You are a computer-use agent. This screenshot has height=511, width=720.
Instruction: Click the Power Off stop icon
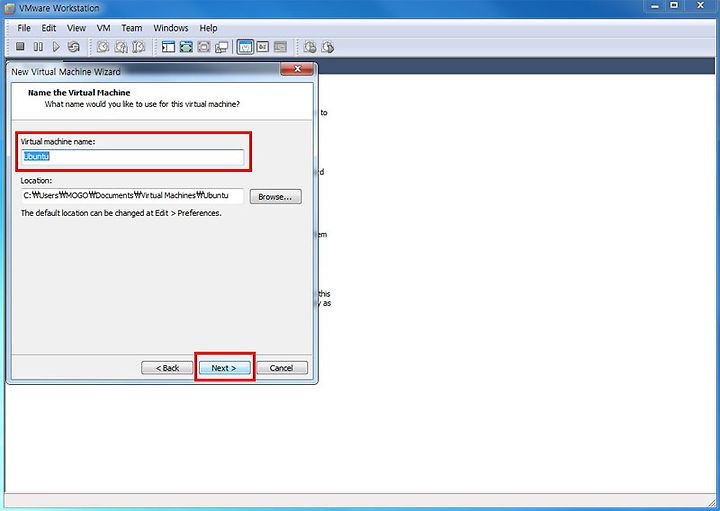20,46
